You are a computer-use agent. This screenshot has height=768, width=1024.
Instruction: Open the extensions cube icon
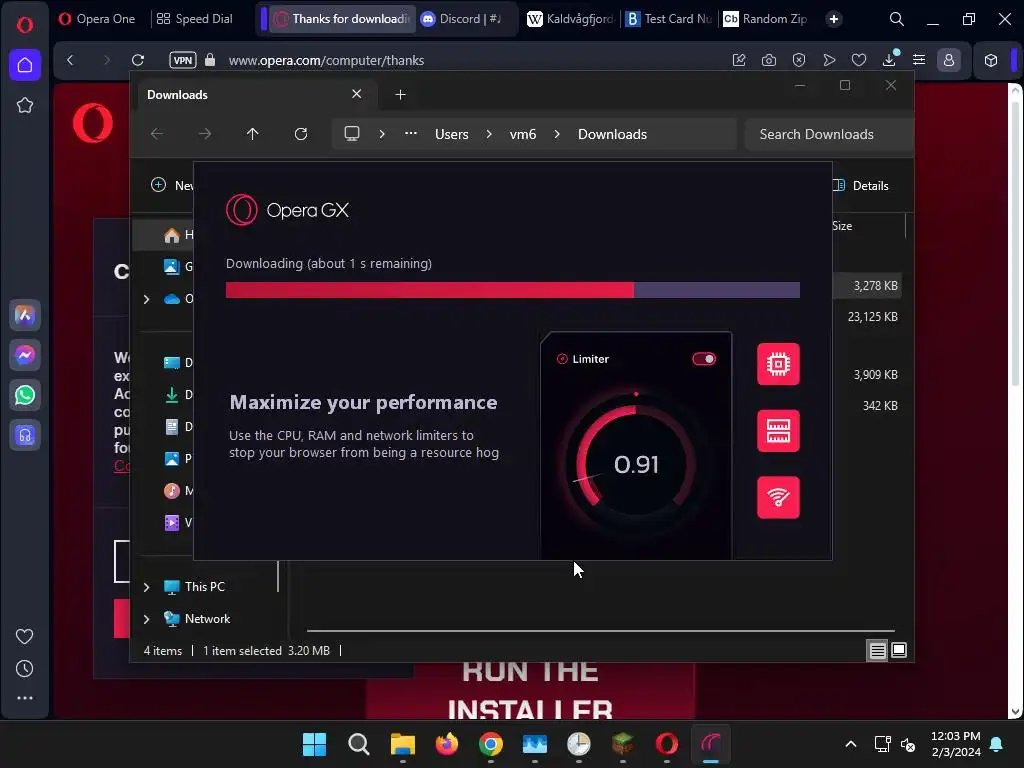(991, 60)
